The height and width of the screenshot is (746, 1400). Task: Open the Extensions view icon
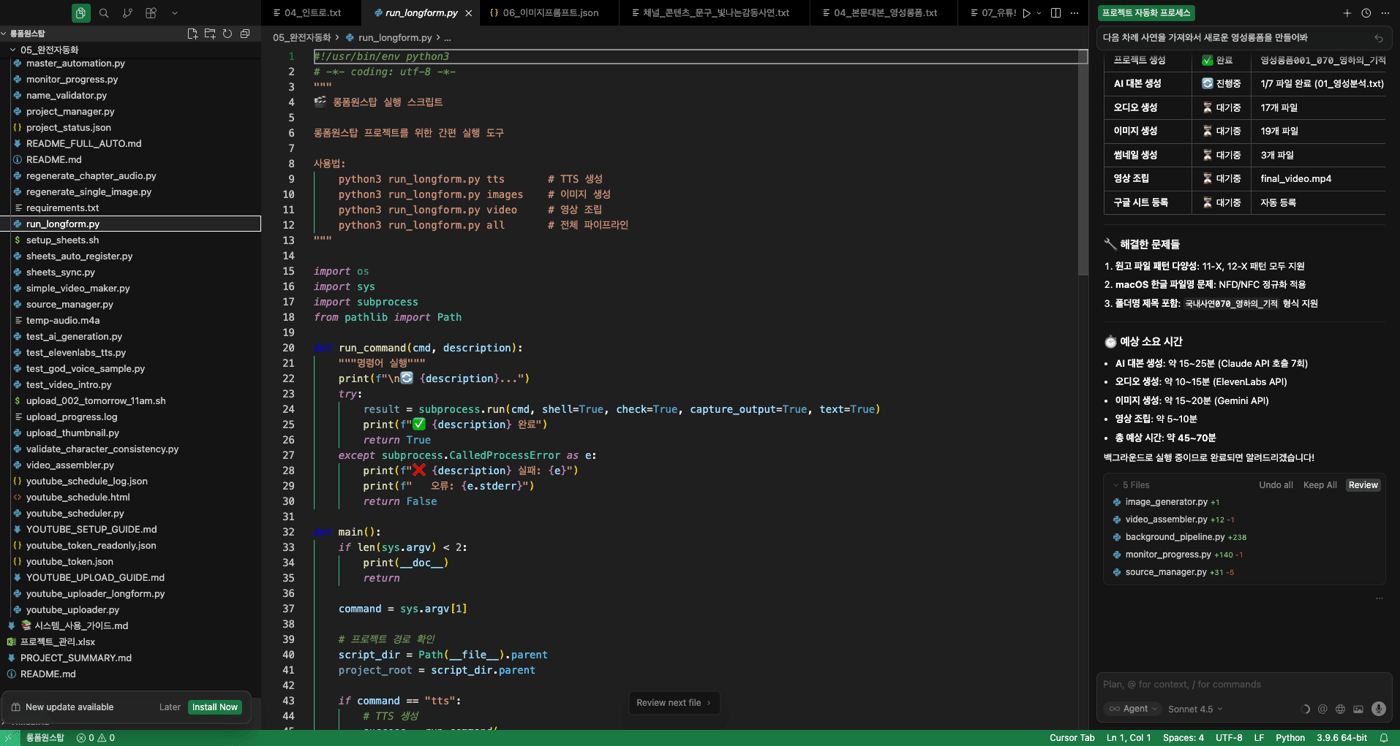(x=151, y=13)
